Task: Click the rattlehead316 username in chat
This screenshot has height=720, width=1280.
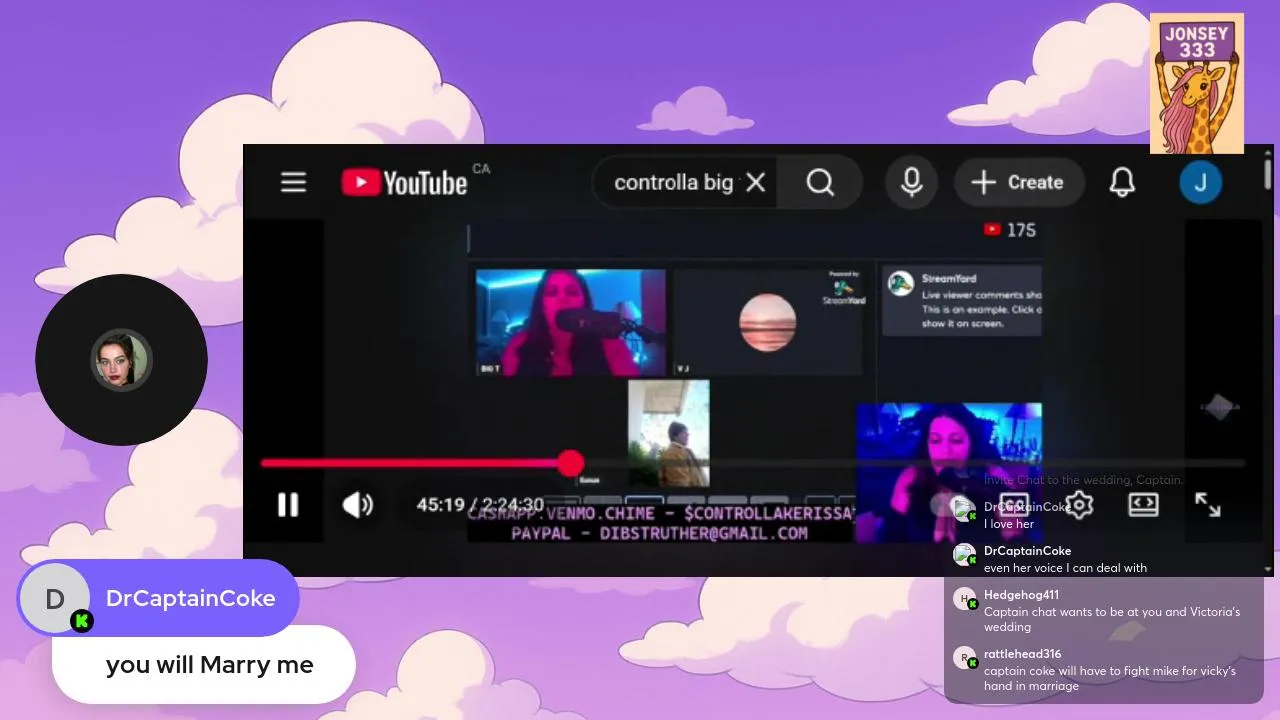Action: 1022,653
